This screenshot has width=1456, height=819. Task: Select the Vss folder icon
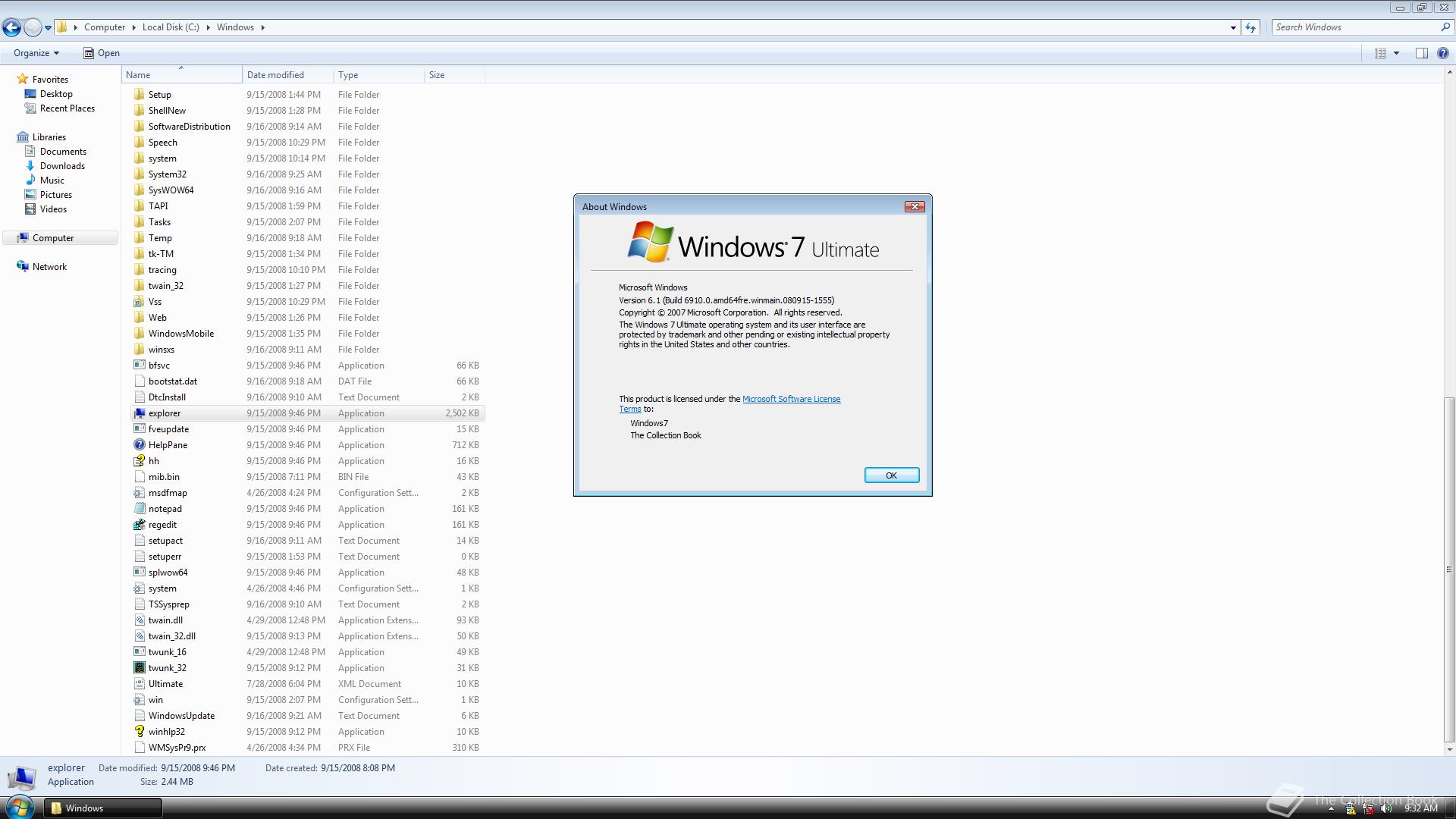[x=139, y=302]
